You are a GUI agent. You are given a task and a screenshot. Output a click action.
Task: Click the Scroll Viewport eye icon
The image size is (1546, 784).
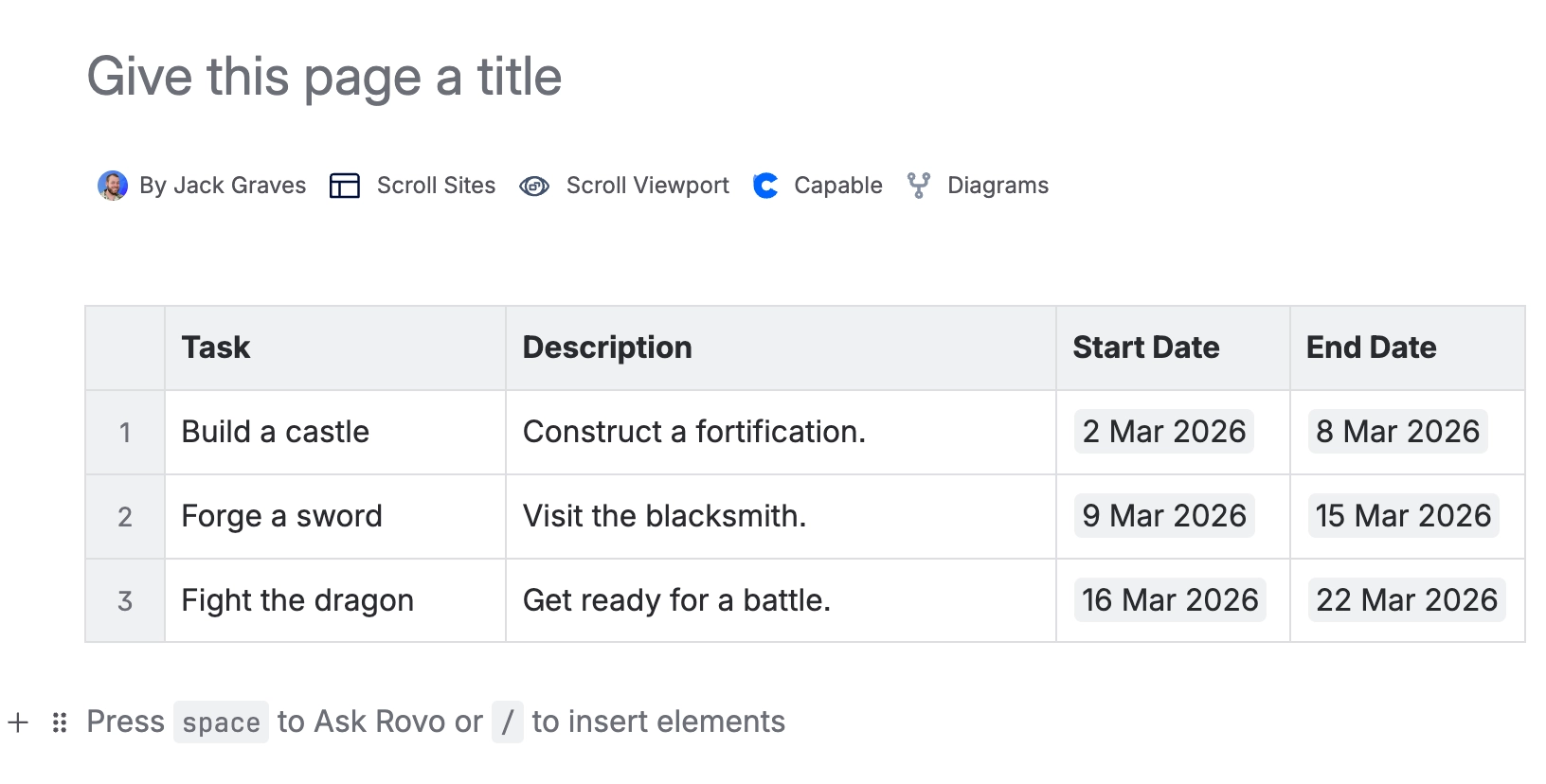coord(534,186)
